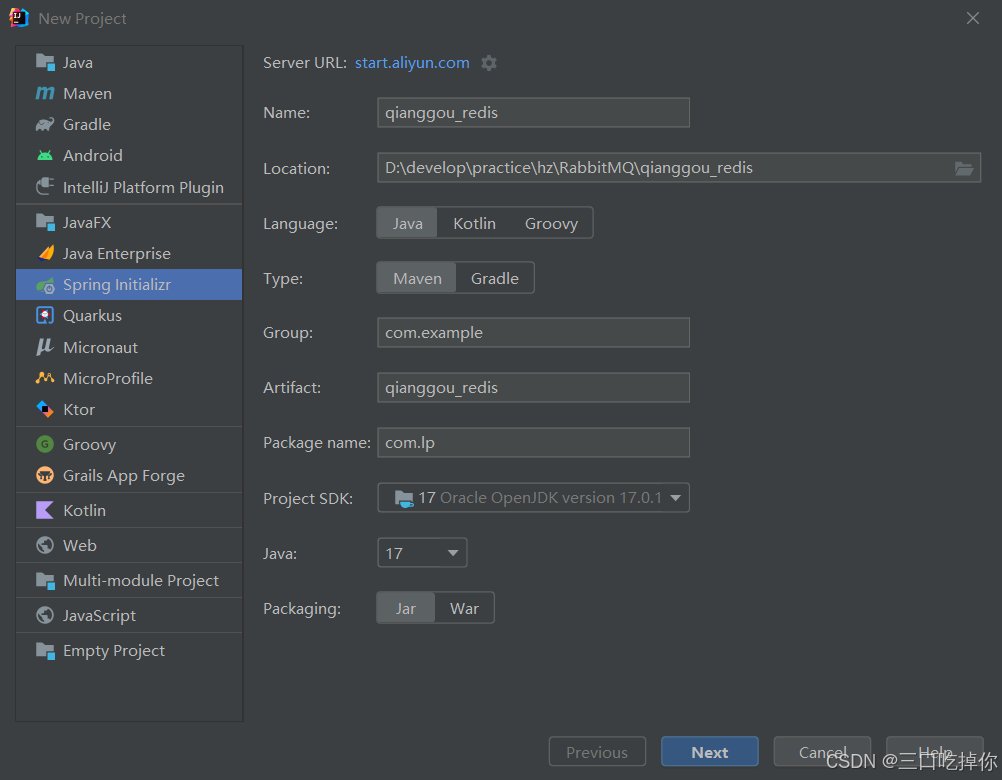
Task: Click the Gradle elephant icon
Action: (45, 125)
